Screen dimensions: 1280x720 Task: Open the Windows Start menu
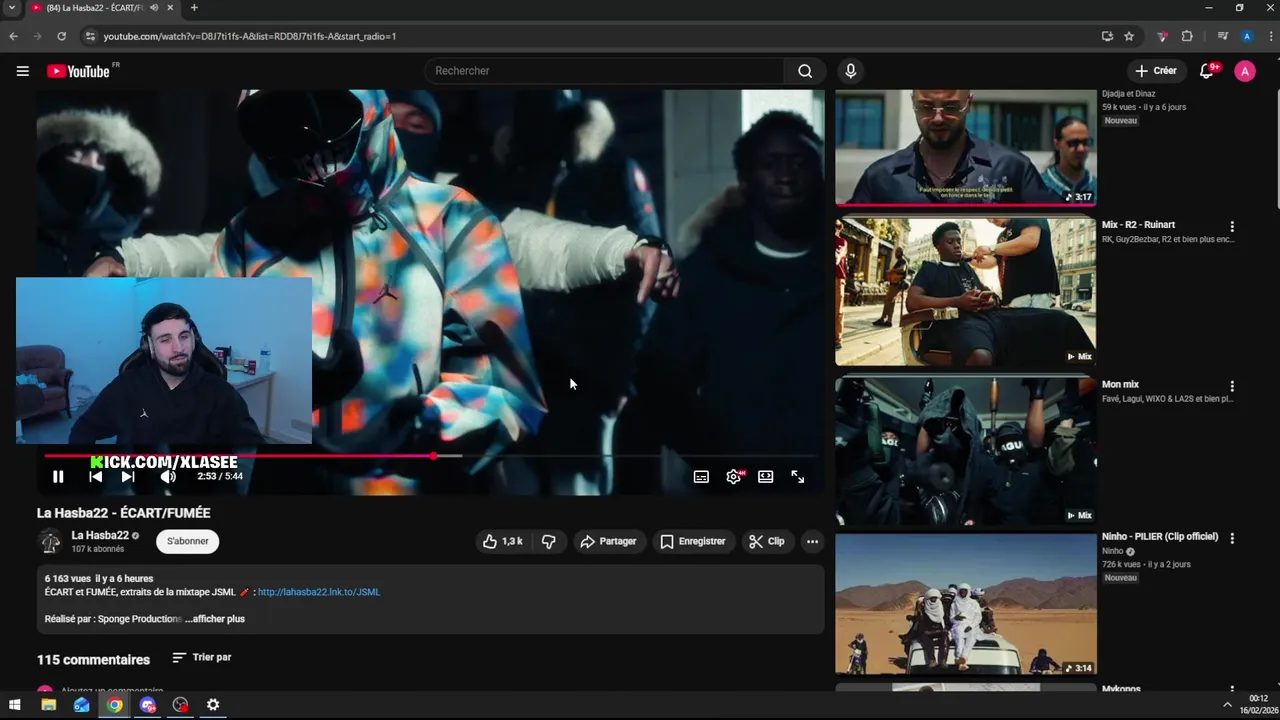[15, 705]
